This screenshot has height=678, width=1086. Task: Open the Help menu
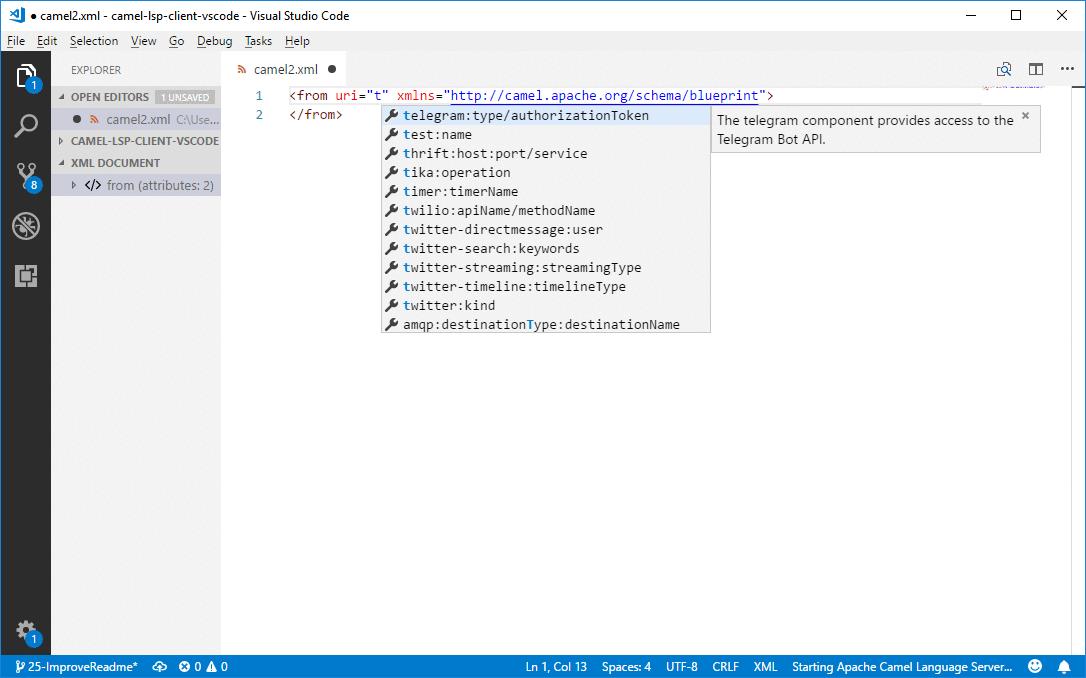pyautogui.click(x=297, y=41)
